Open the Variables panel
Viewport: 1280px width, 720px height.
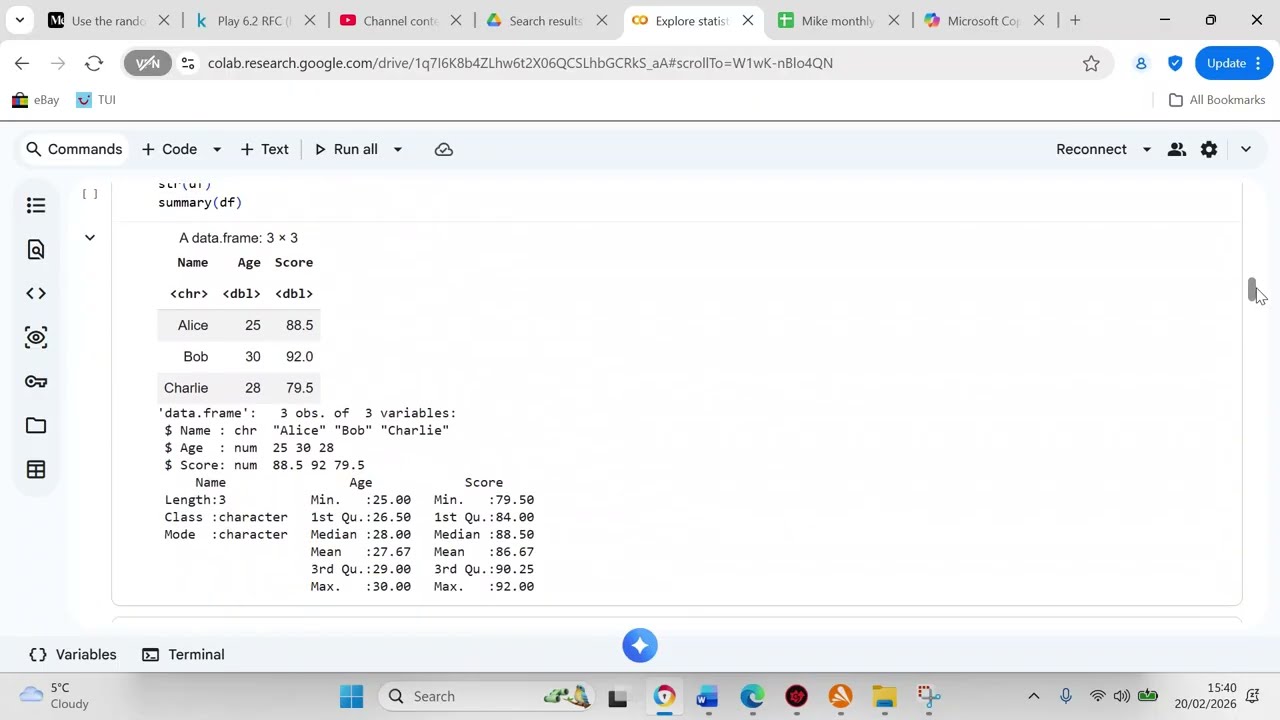[x=73, y=654]
